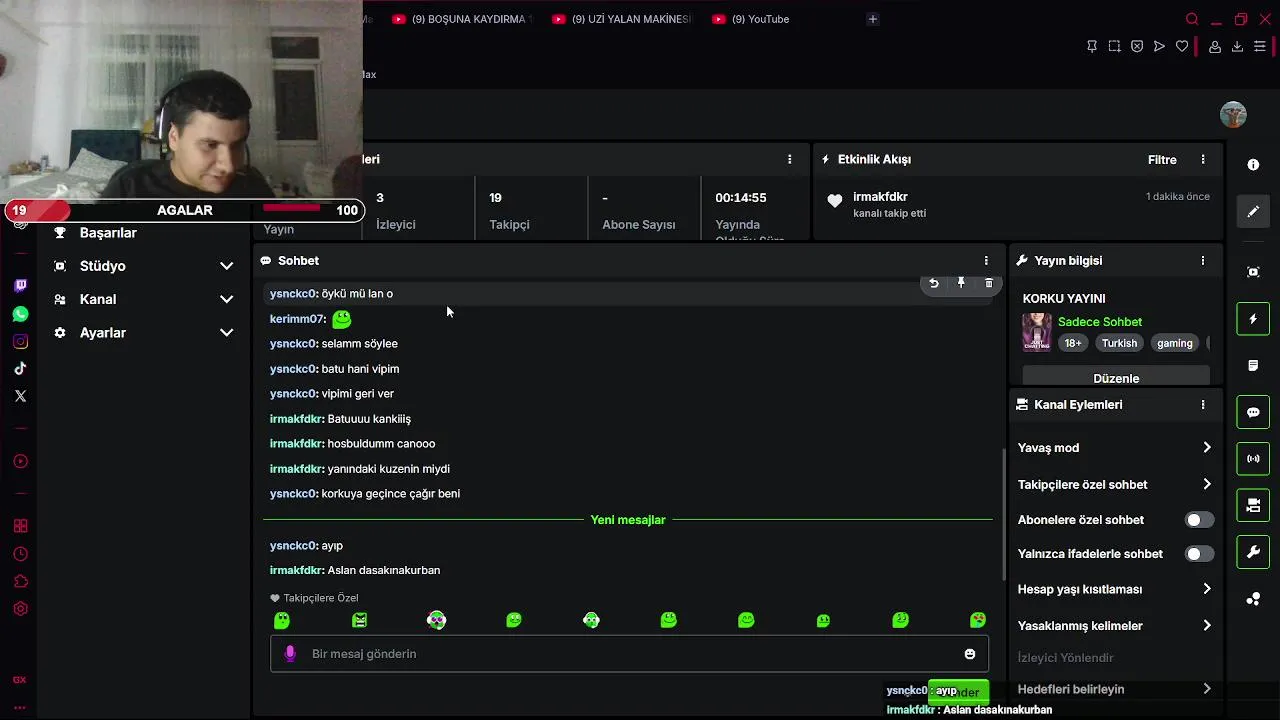Open Yavaş mod options
The image size is (1280, 720).
pos(1114,448)
